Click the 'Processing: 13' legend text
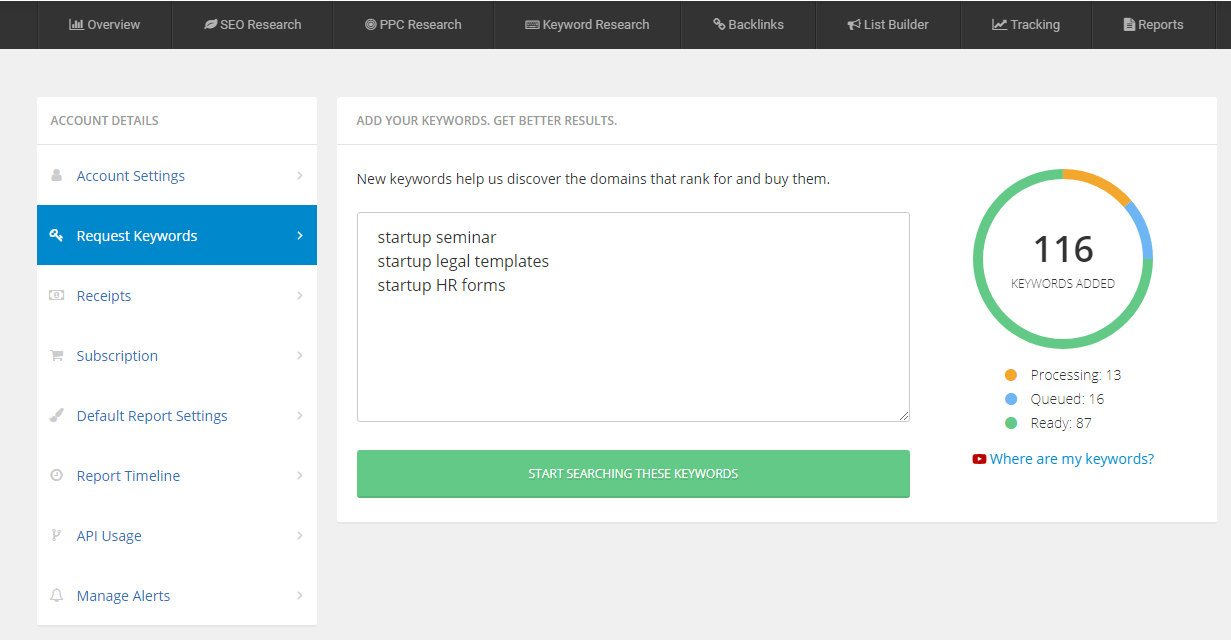The height and width of the screenshot is (640, 1231). pyautogui.click(x=1076, y=375)
